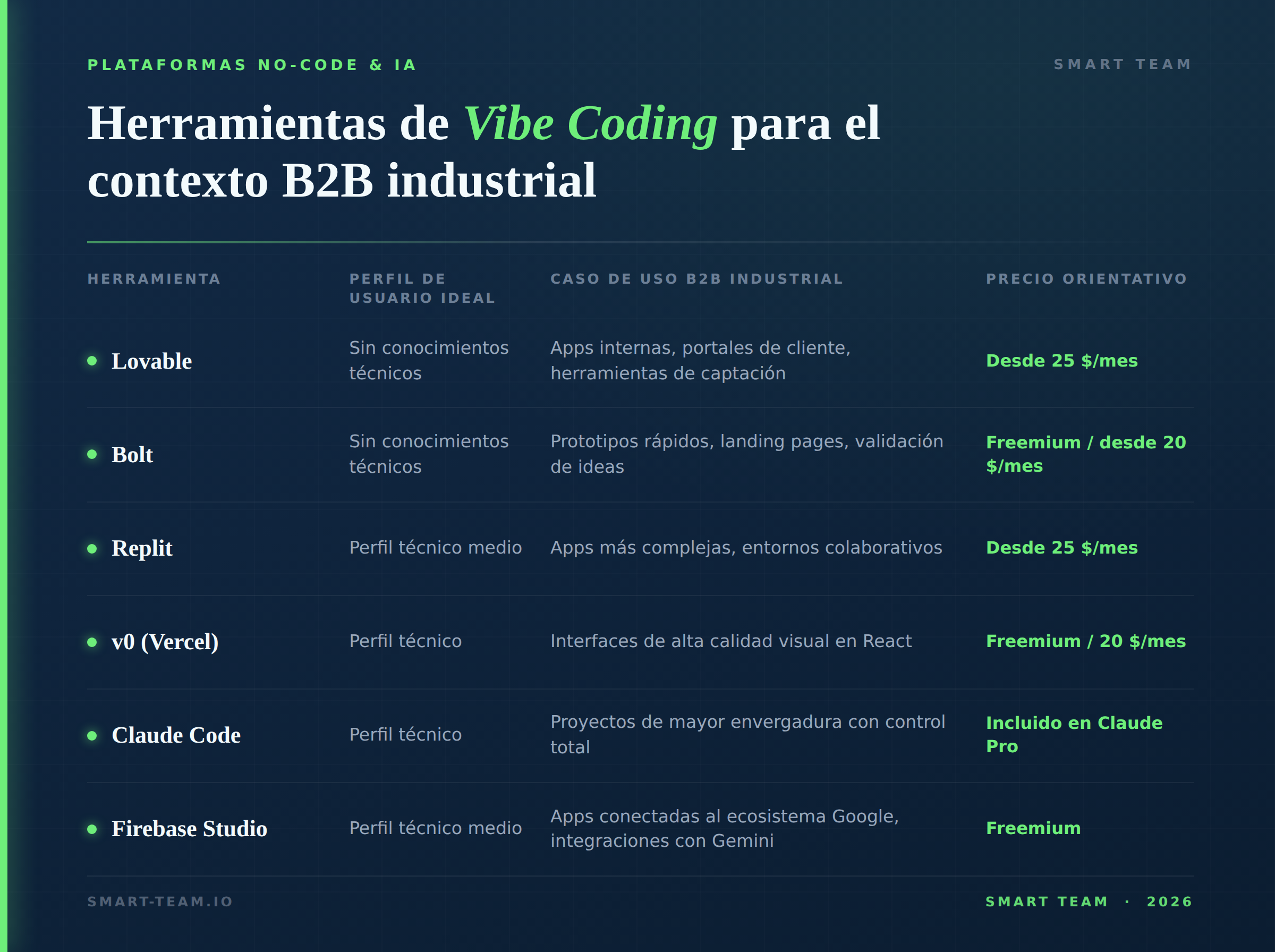Click 'Proyectos de mayor envergadura' use case

pyautogui.click(x=747, y=734)
